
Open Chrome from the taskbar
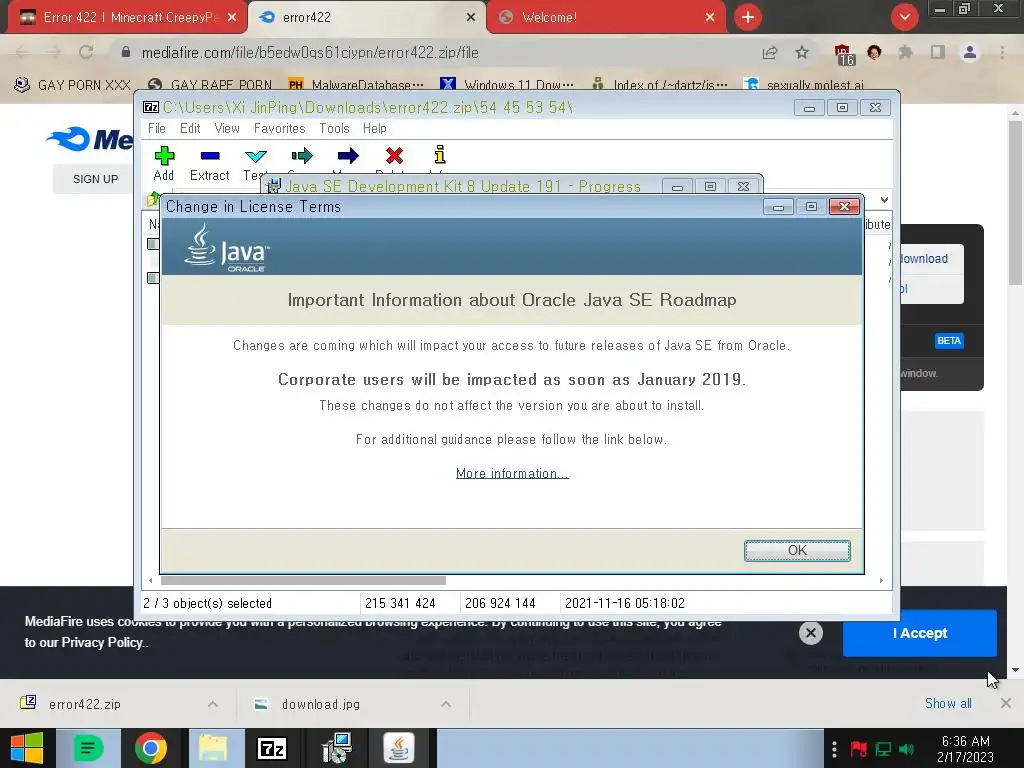tap(151, 748)
